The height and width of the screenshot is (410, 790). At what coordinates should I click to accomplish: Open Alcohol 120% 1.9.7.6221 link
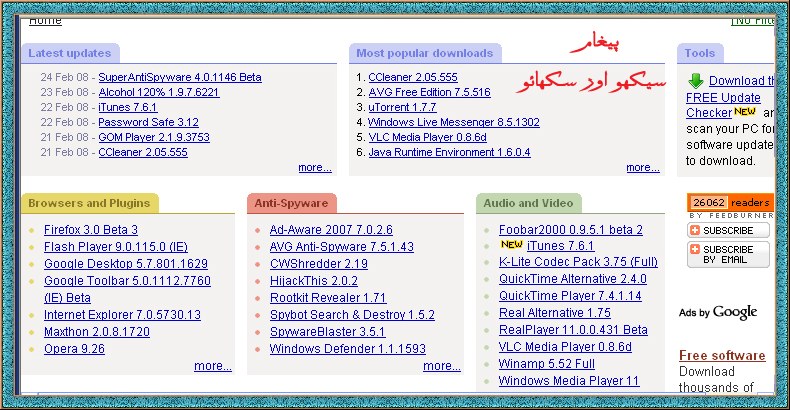tap(159, 92)
